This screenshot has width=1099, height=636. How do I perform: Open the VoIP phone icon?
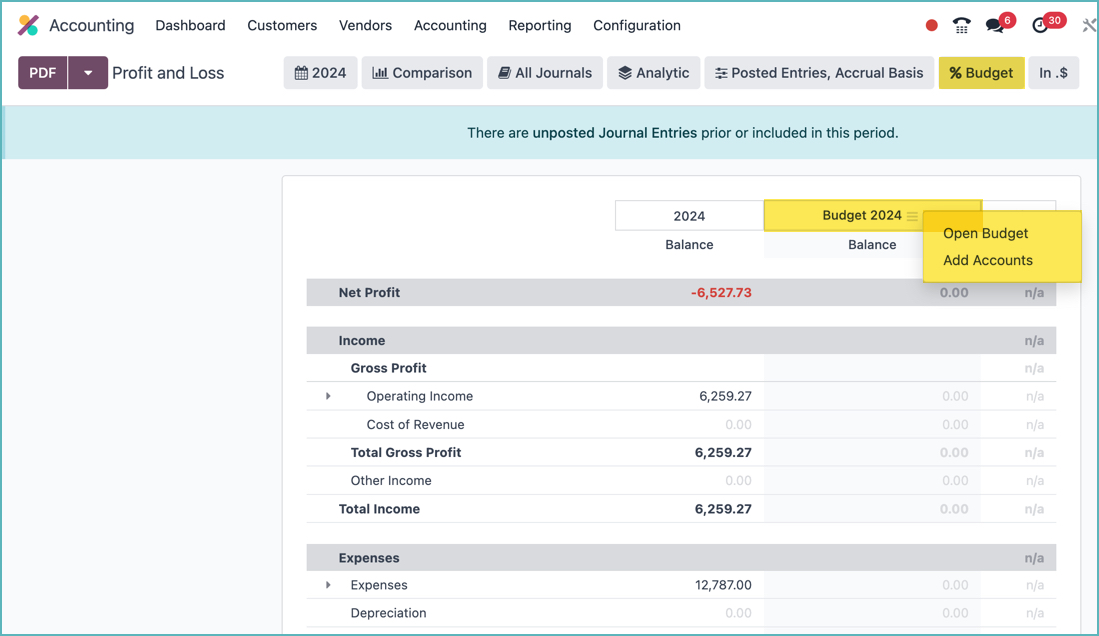tap(961, 26)
